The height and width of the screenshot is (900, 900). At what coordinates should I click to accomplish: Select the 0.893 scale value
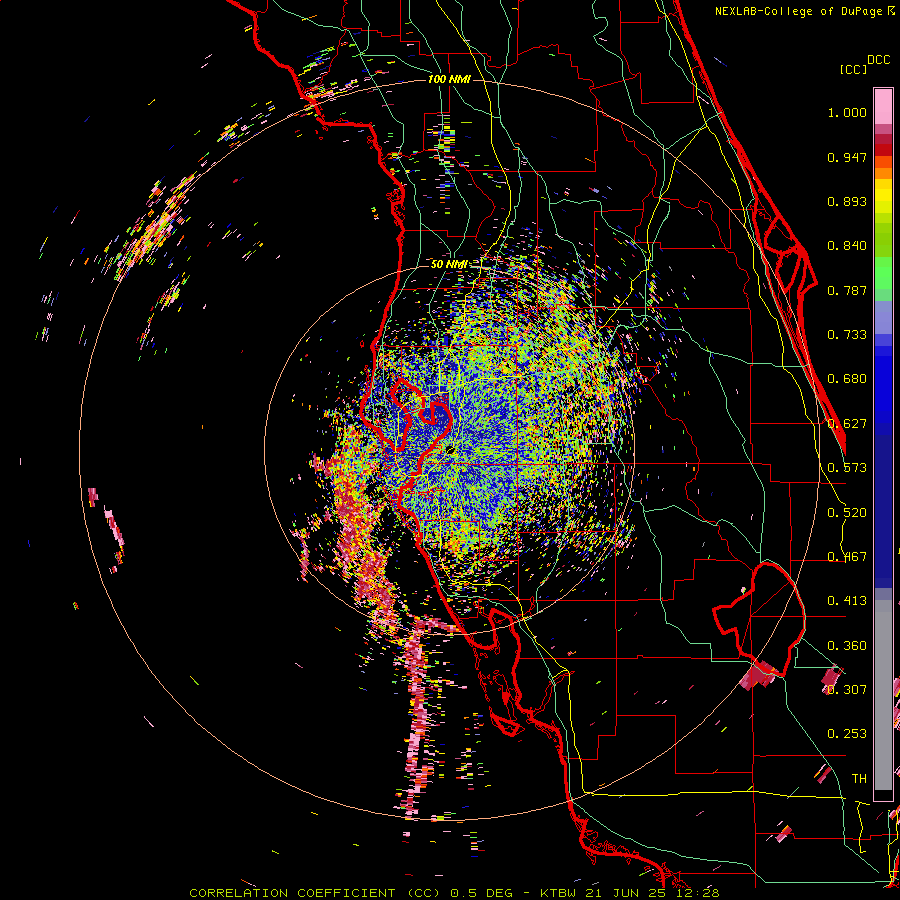click(847, 201)
